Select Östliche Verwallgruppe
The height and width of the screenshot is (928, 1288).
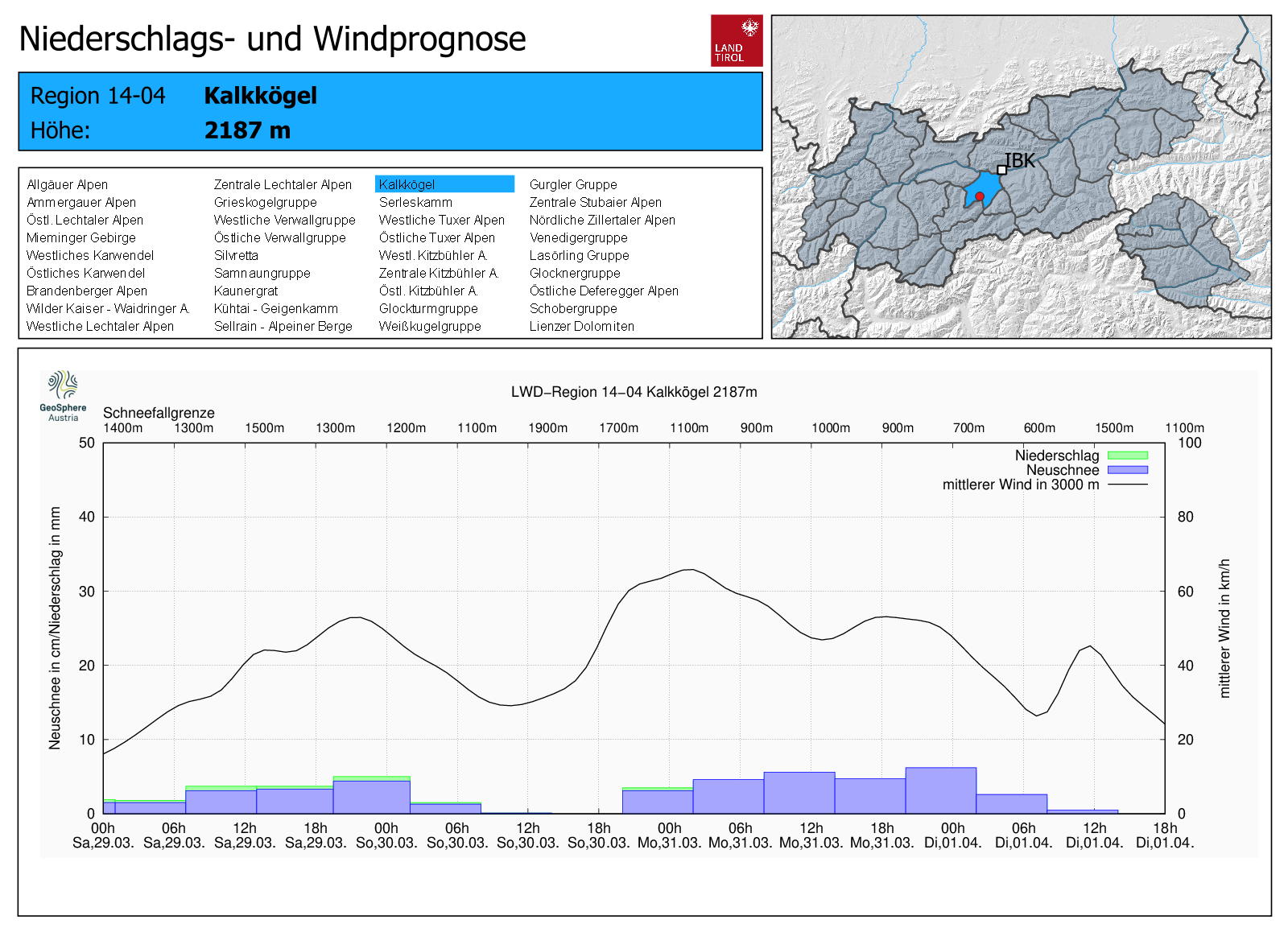(x=279, y=237)
